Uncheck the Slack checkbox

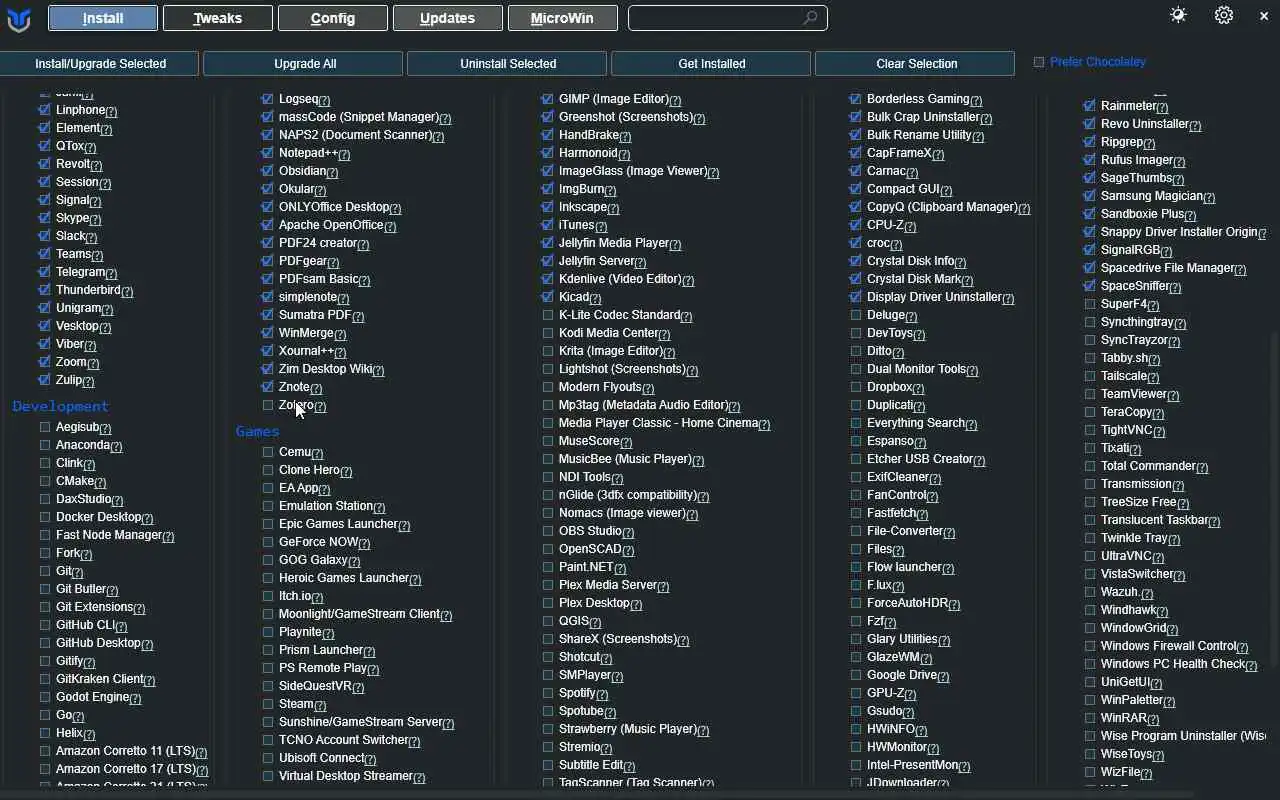[45, 236]
